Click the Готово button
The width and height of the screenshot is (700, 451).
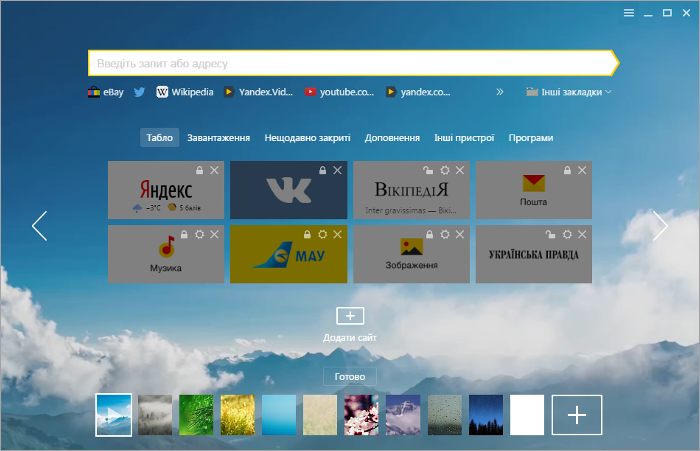(x=350, y=376)
